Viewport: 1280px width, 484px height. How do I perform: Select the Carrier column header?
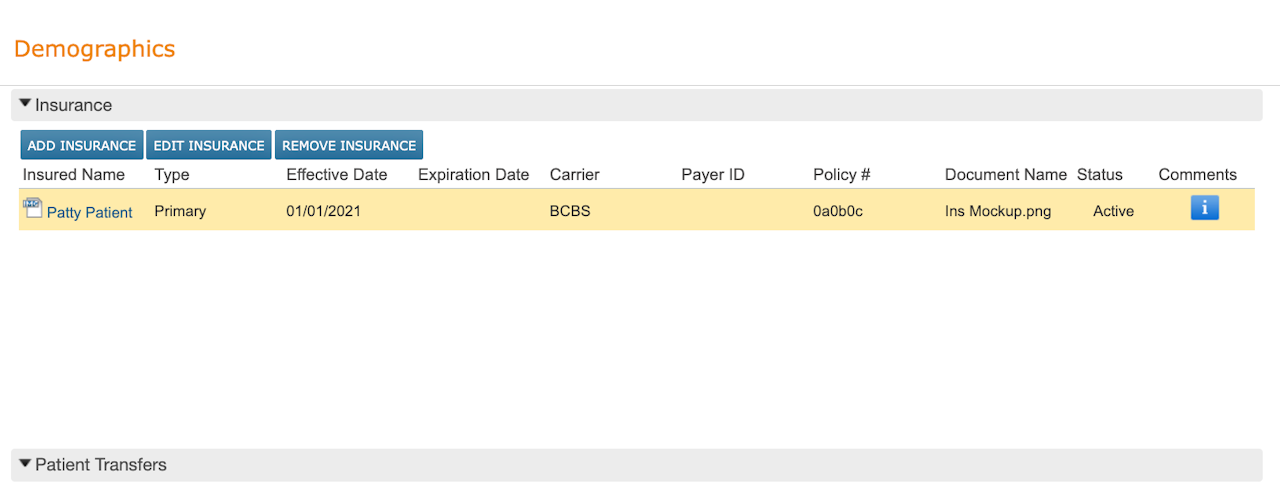point(575,175)
